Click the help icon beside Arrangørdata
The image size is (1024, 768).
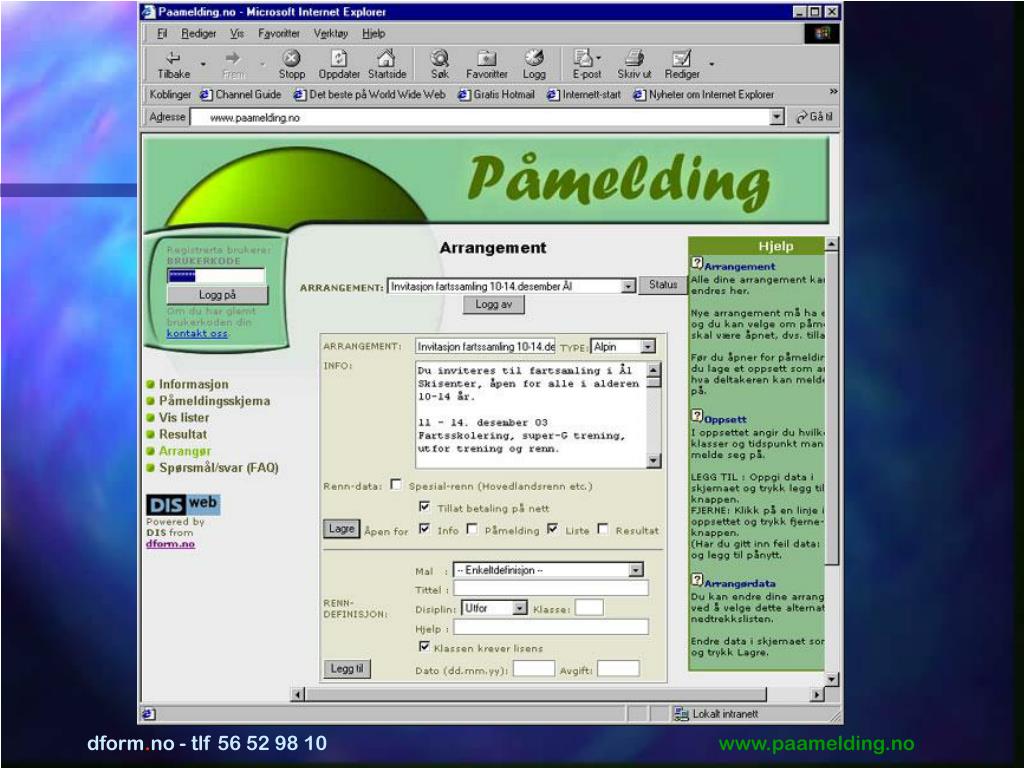(x=697, y=580)
